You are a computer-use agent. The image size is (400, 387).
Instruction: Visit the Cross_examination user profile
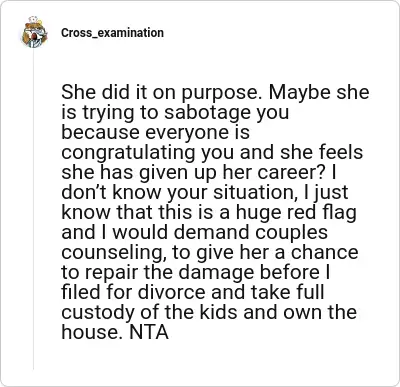click(112, 33)
